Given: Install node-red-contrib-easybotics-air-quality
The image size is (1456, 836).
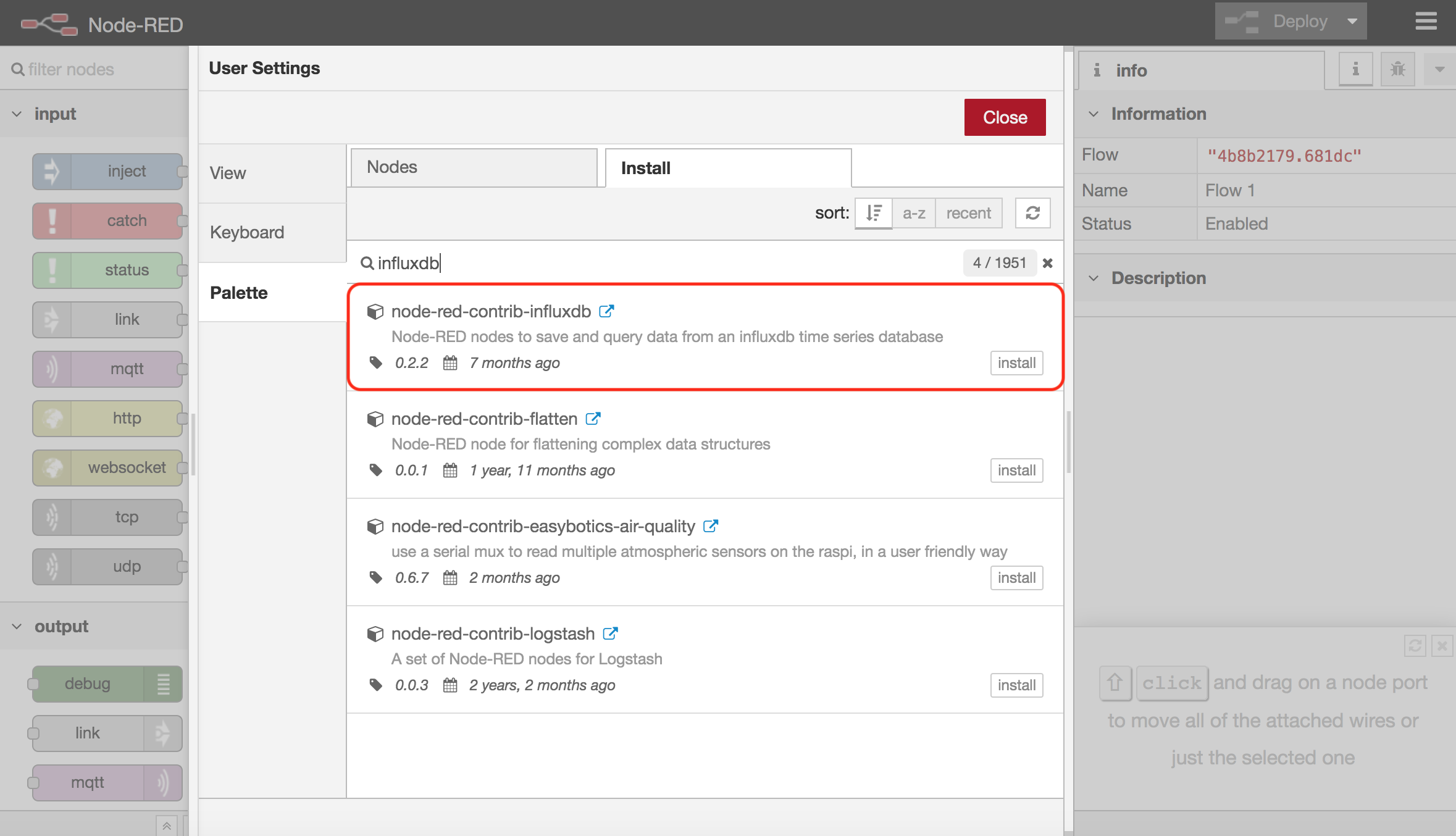Looking at the screenshot, I should pos(1016,578).
